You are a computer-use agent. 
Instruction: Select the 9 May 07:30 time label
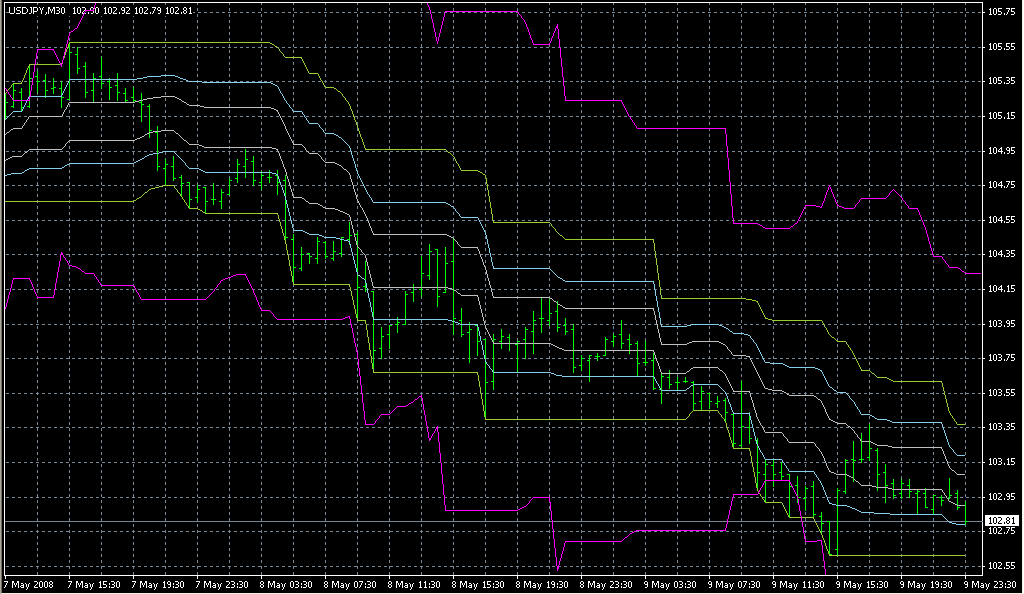(733, 585)
